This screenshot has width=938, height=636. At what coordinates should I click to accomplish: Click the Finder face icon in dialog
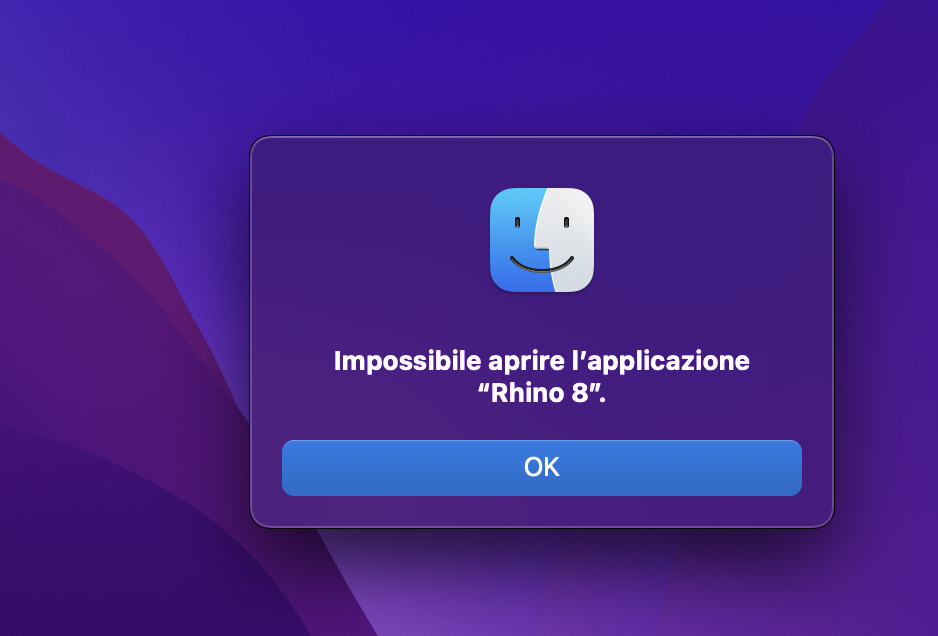pyautogui.click(x=542, y=240)
